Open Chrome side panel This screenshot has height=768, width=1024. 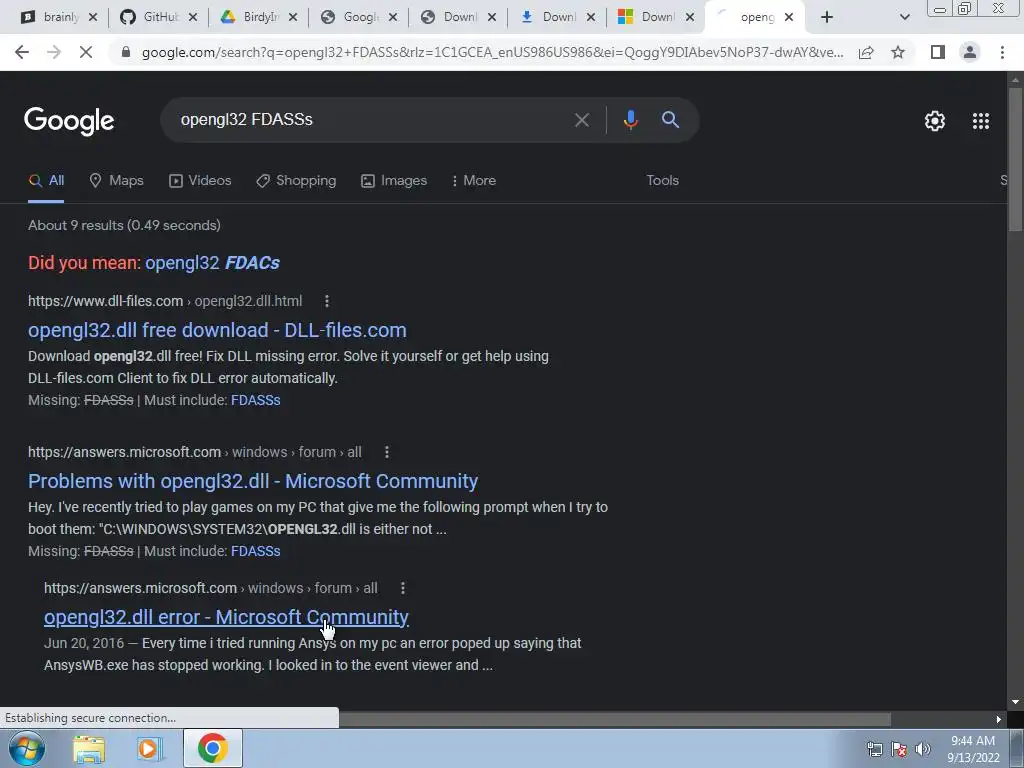(938, 52)
